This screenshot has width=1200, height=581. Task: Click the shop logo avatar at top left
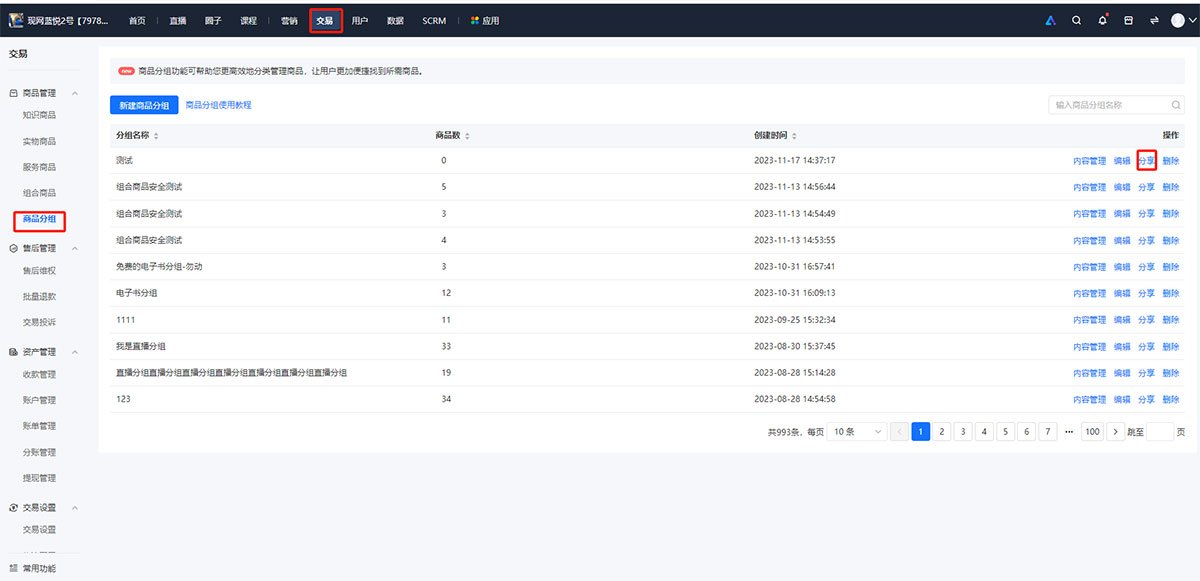(x=16, y=20)
